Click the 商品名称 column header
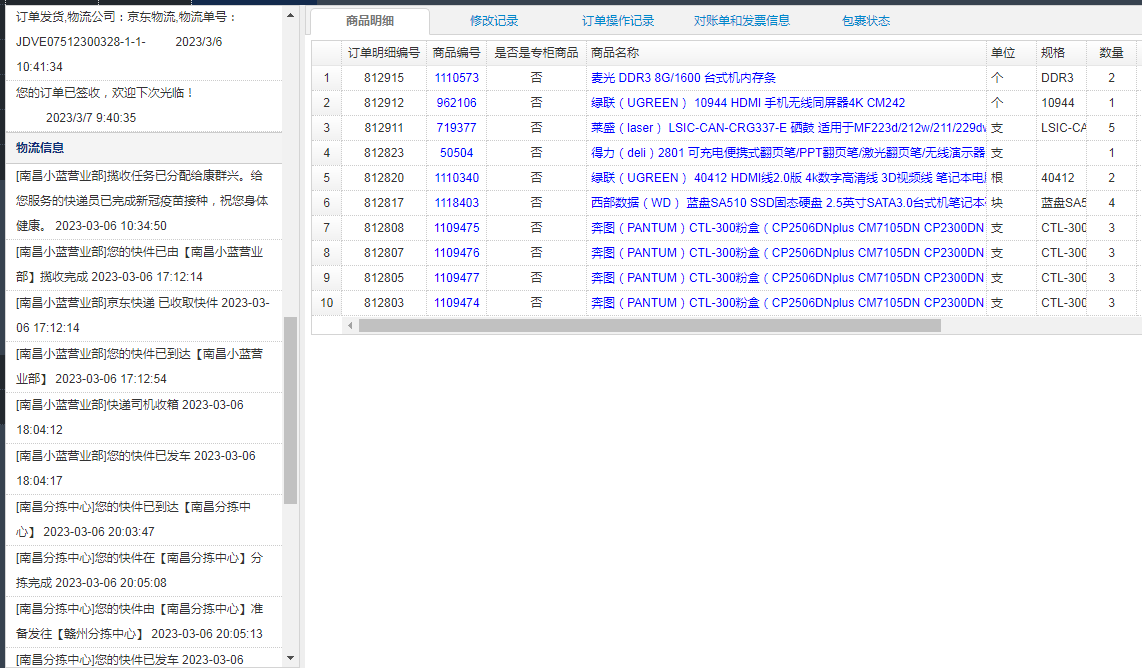 pos(787,52)
